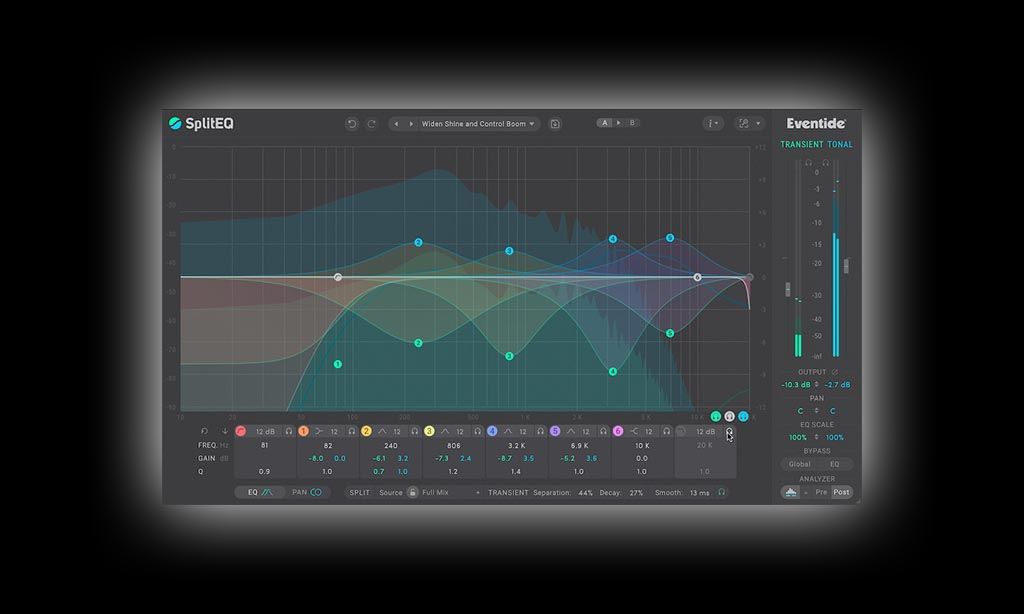Viewport: 1024px width, 614px height.
Task: Click the white solo headphone below the graph
Action: (729, 416)
